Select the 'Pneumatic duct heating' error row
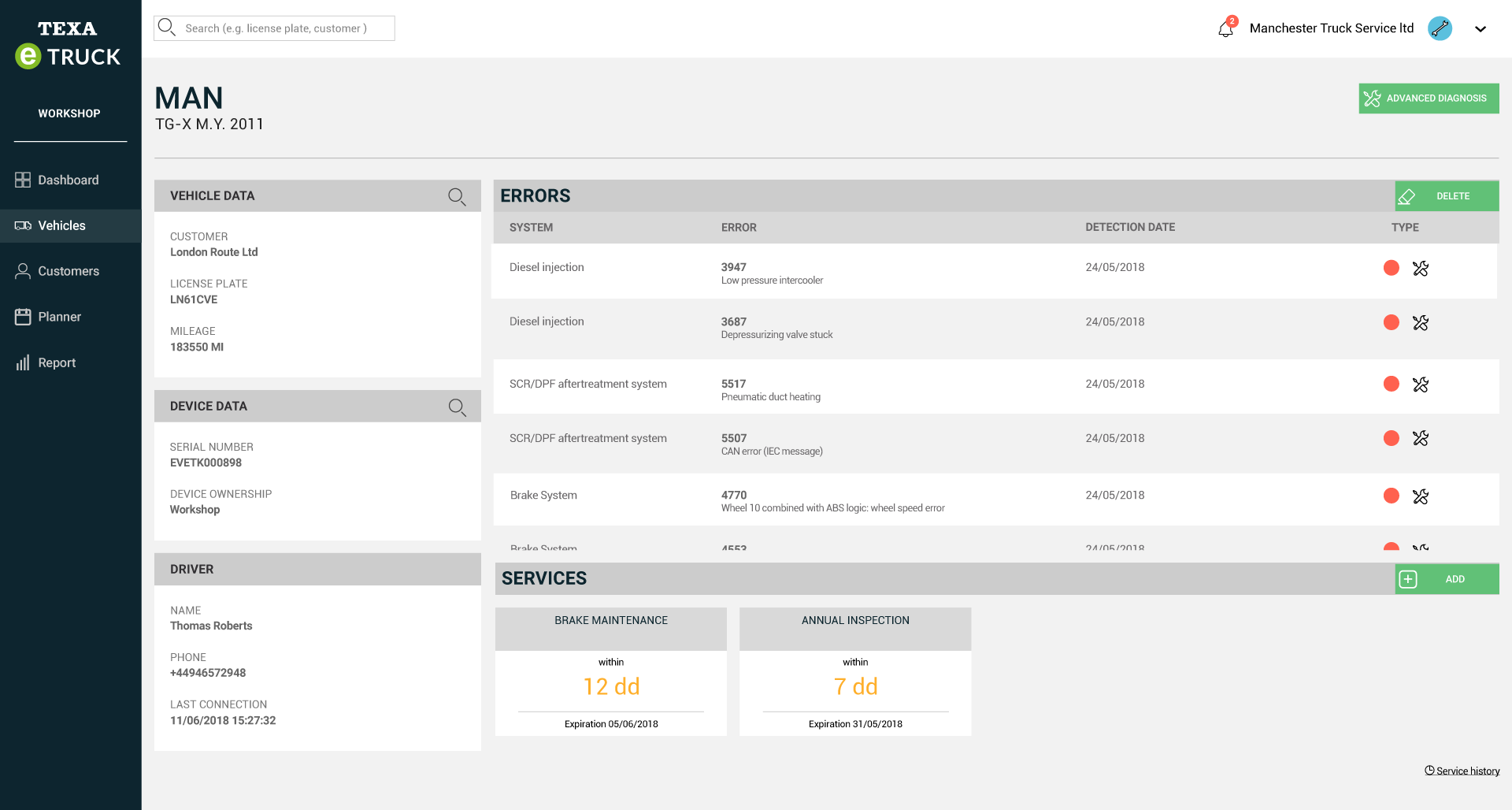 [995, 387]
